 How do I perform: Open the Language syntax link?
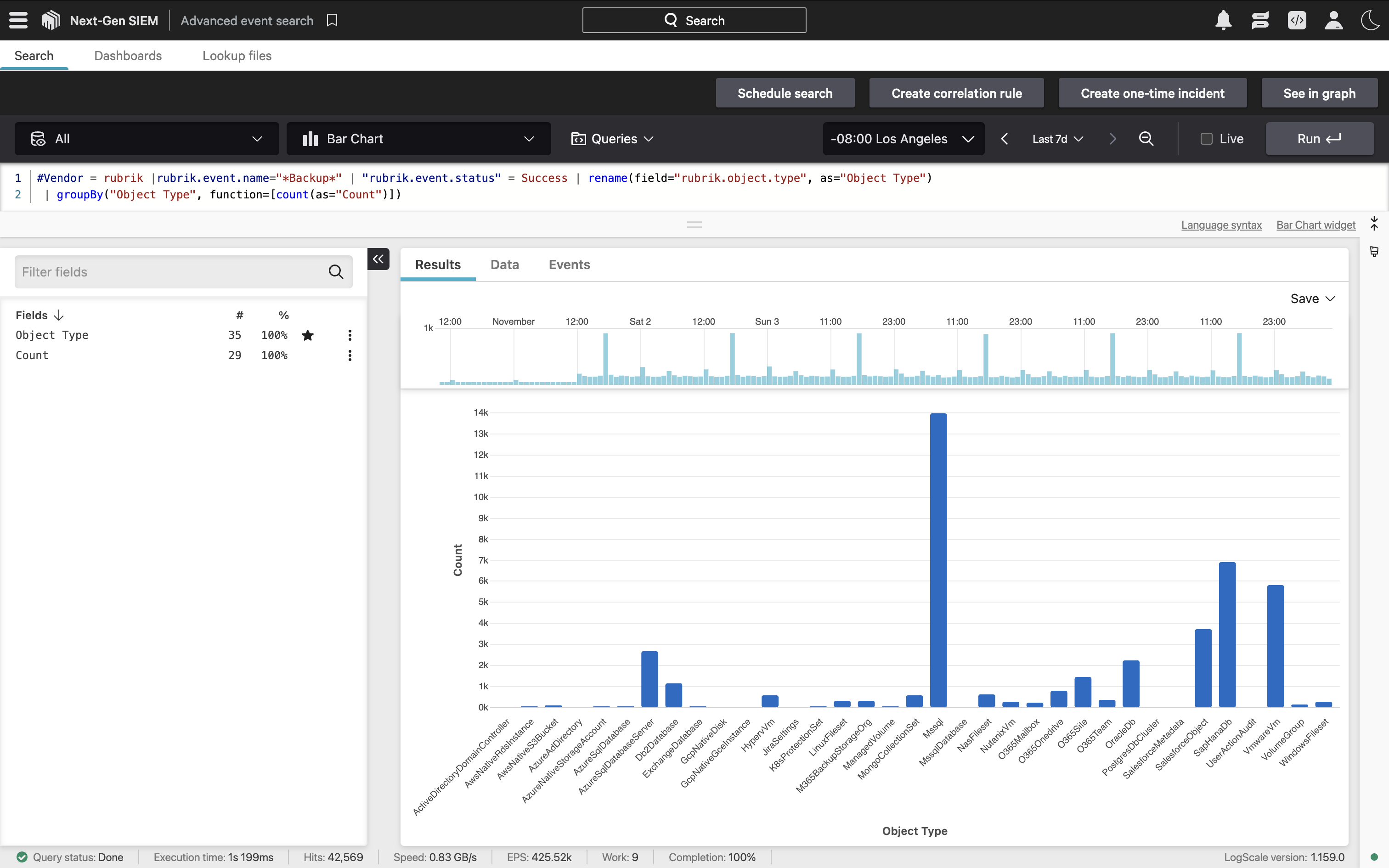(x=1221, y=225)
